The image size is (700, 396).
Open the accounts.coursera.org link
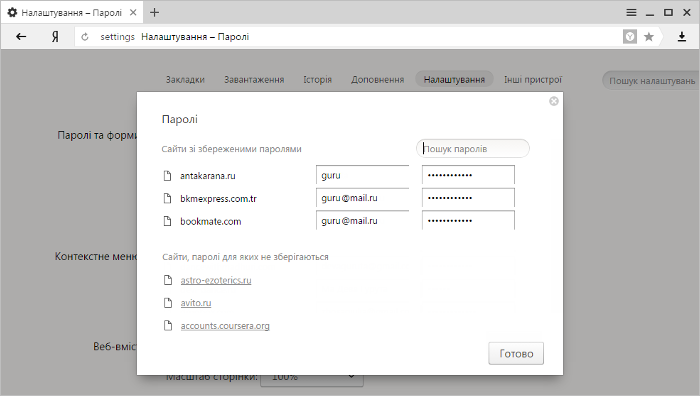click(225, 326)
